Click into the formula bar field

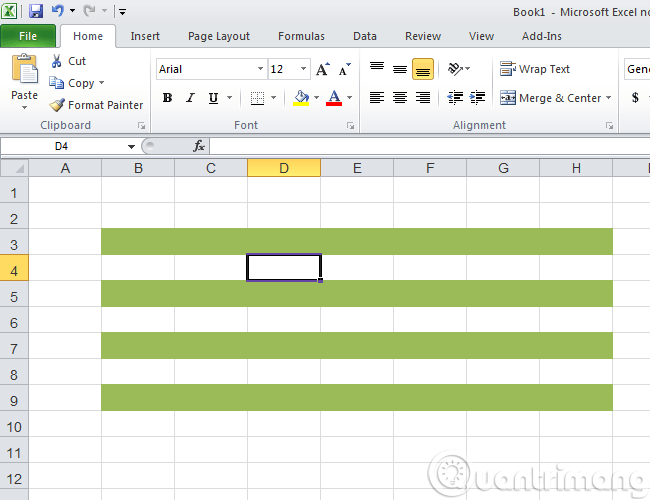(429, 146)
